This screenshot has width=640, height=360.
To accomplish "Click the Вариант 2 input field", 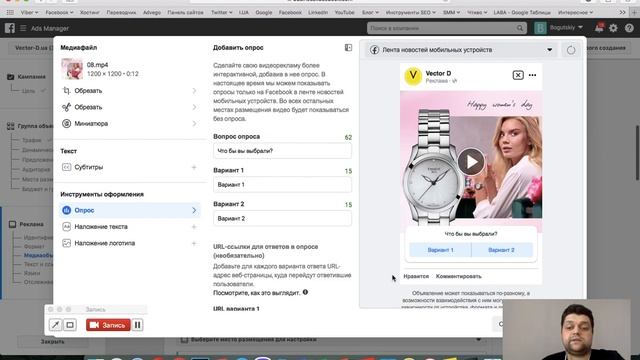I will pos(282,218).
